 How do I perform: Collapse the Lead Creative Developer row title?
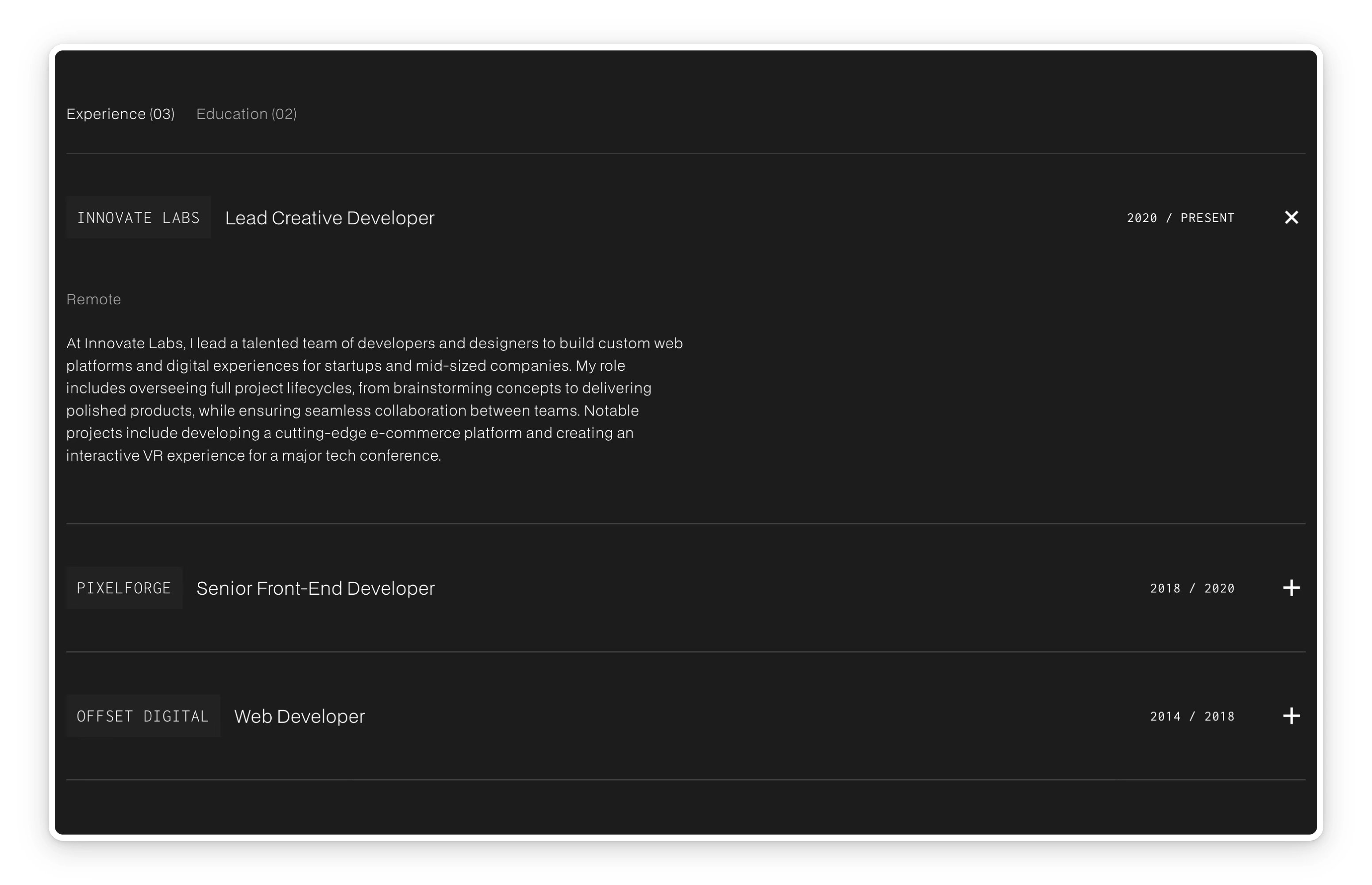[x=329, y=218]
